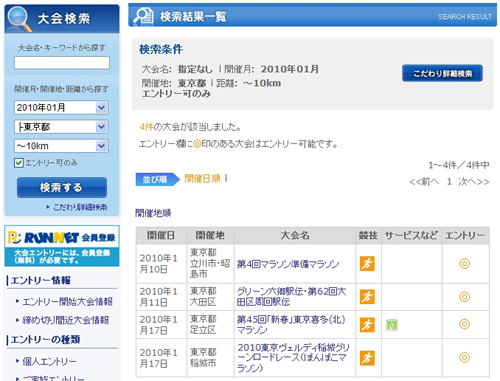Click page number 1
500x381 pixels.
pyautogui.click(x=449, y=182)
